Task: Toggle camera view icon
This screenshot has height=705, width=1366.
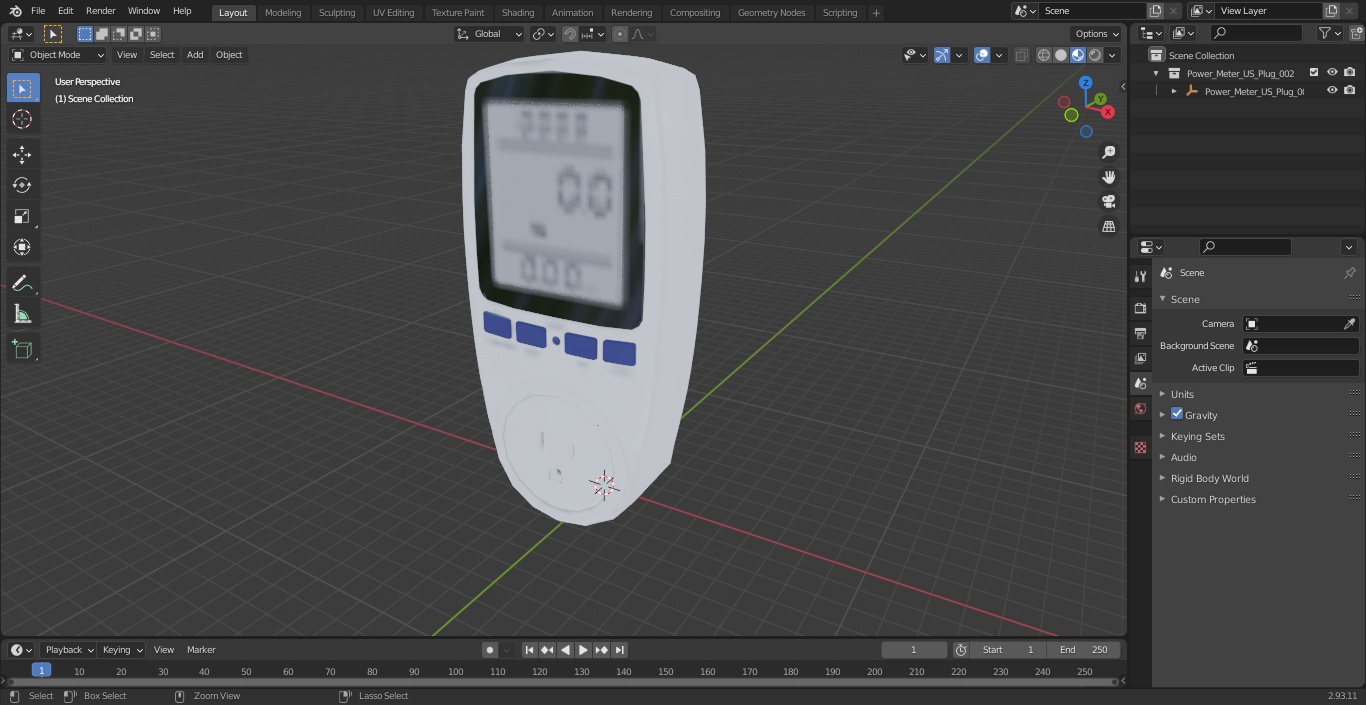Action: [x=1108, y=202]
